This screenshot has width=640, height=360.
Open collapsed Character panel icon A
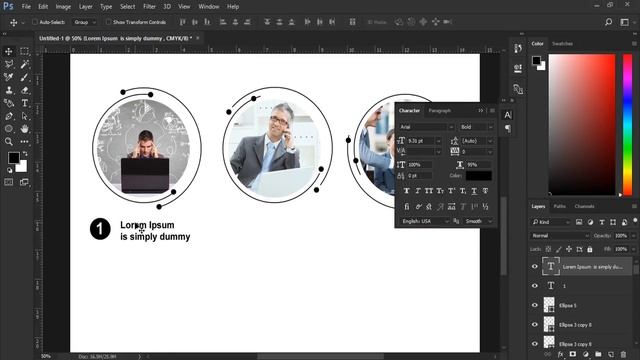pyautogui.click(x=507, y=115)
